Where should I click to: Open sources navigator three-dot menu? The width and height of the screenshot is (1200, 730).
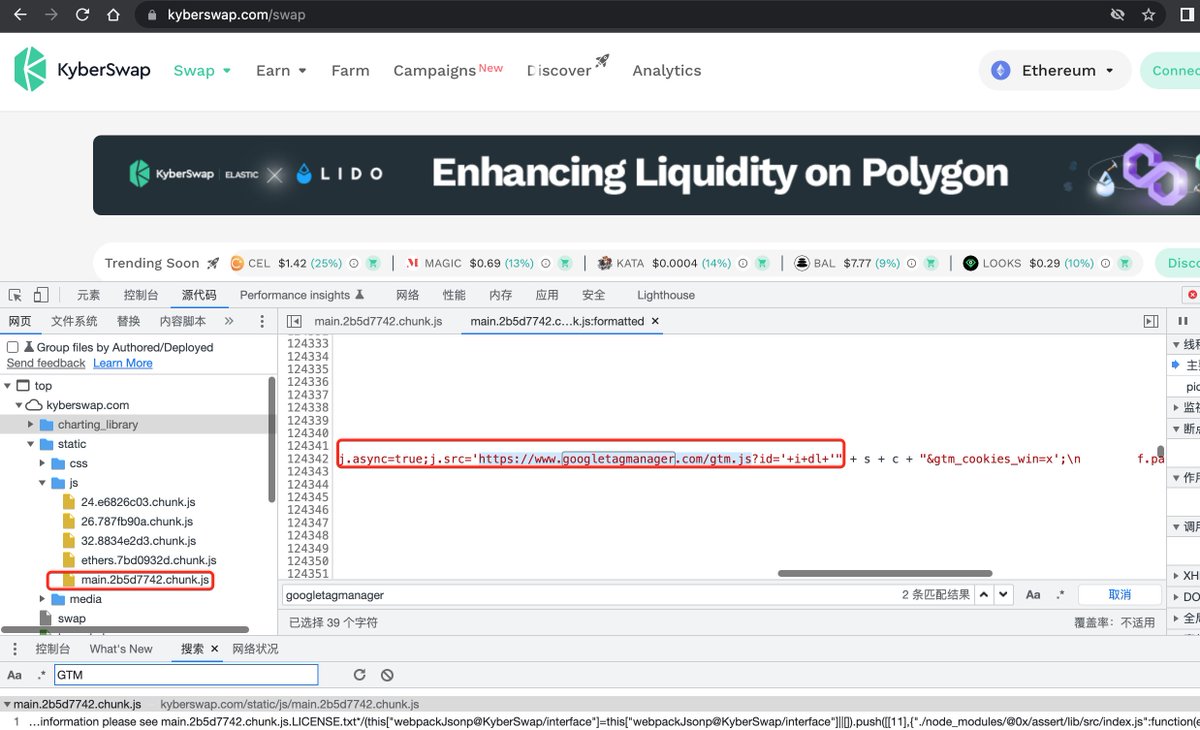click(x=263, y=321)
